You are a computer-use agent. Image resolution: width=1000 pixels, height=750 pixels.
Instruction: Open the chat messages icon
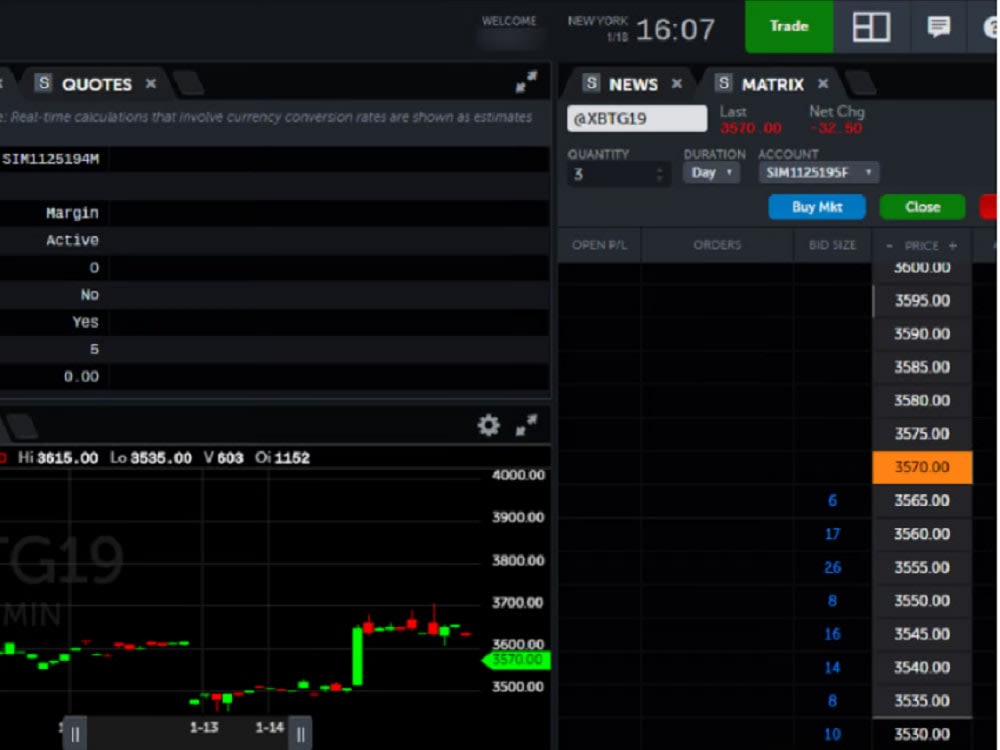(x=938, y=27)
